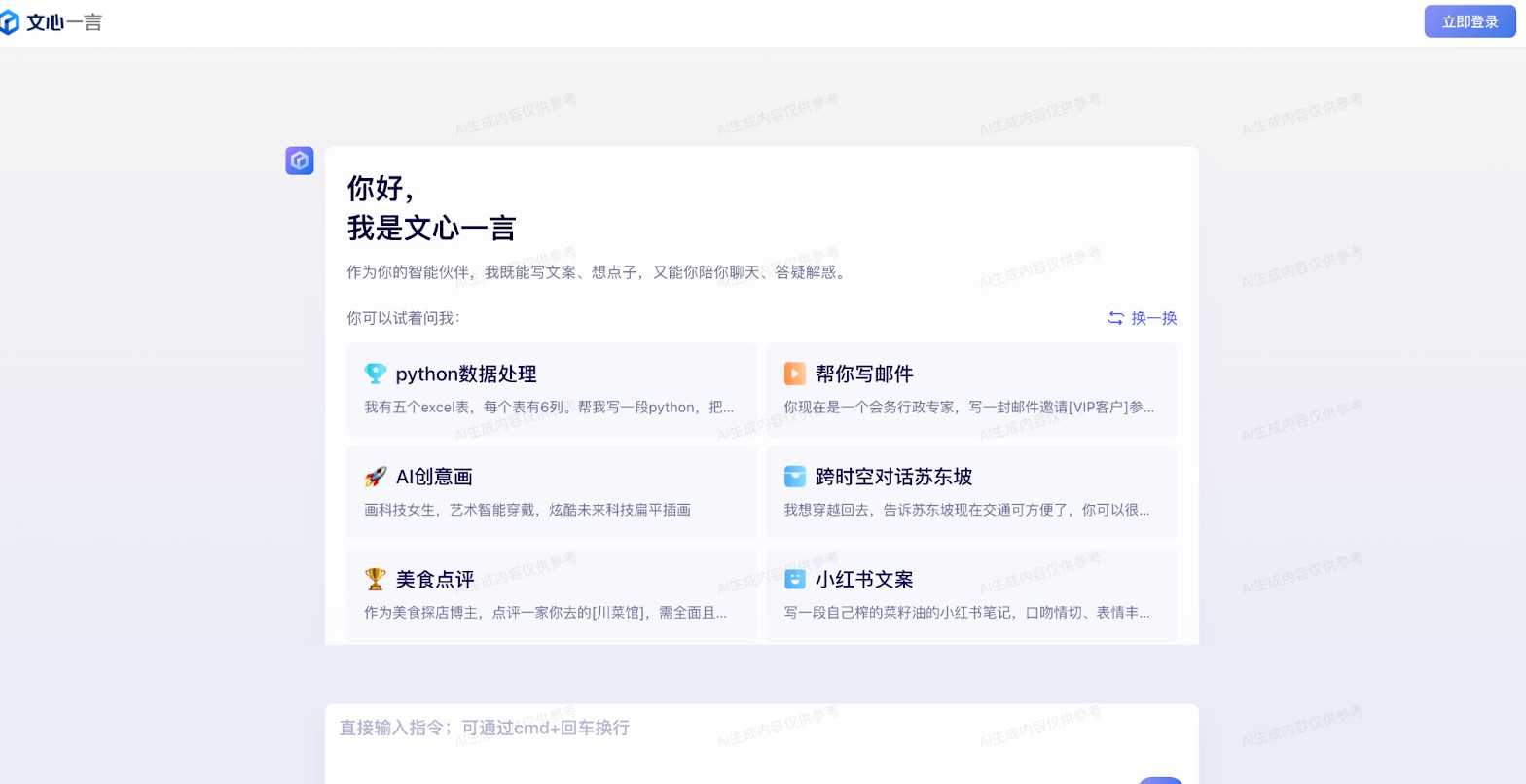Click the refresh arrows icon beside 换一换

(1115, 318)
